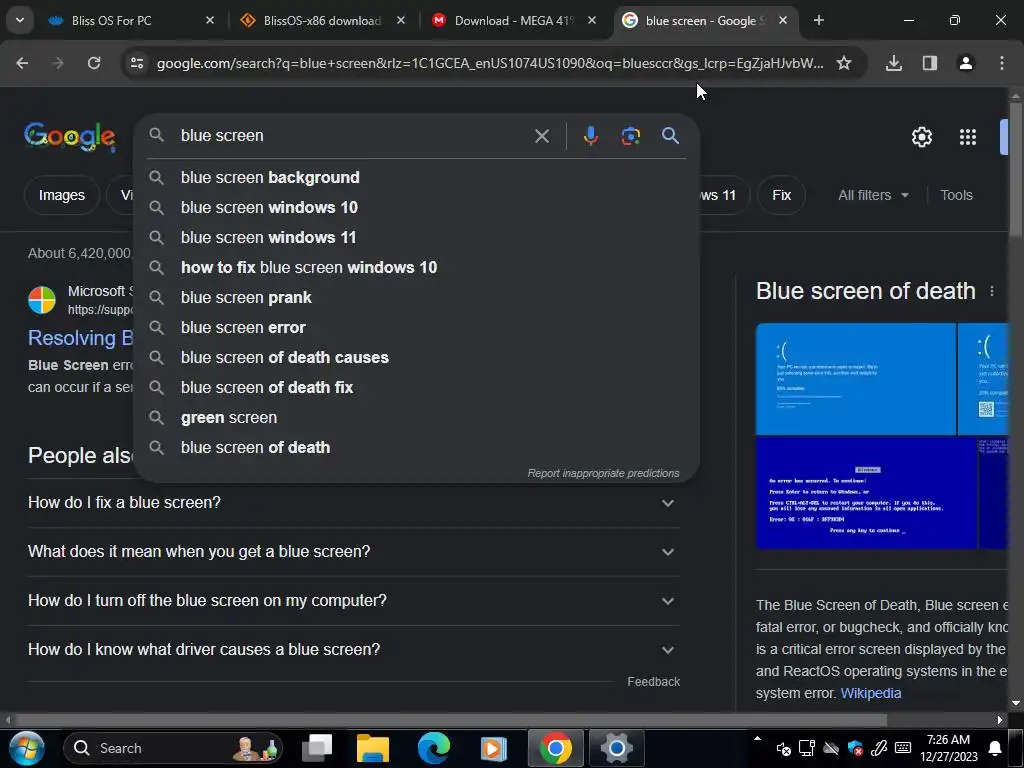This screenshot has height=768, width=1024.
Task: Open Windows Start menu orb
Action: pyautogui.click(x=27, y=748)
